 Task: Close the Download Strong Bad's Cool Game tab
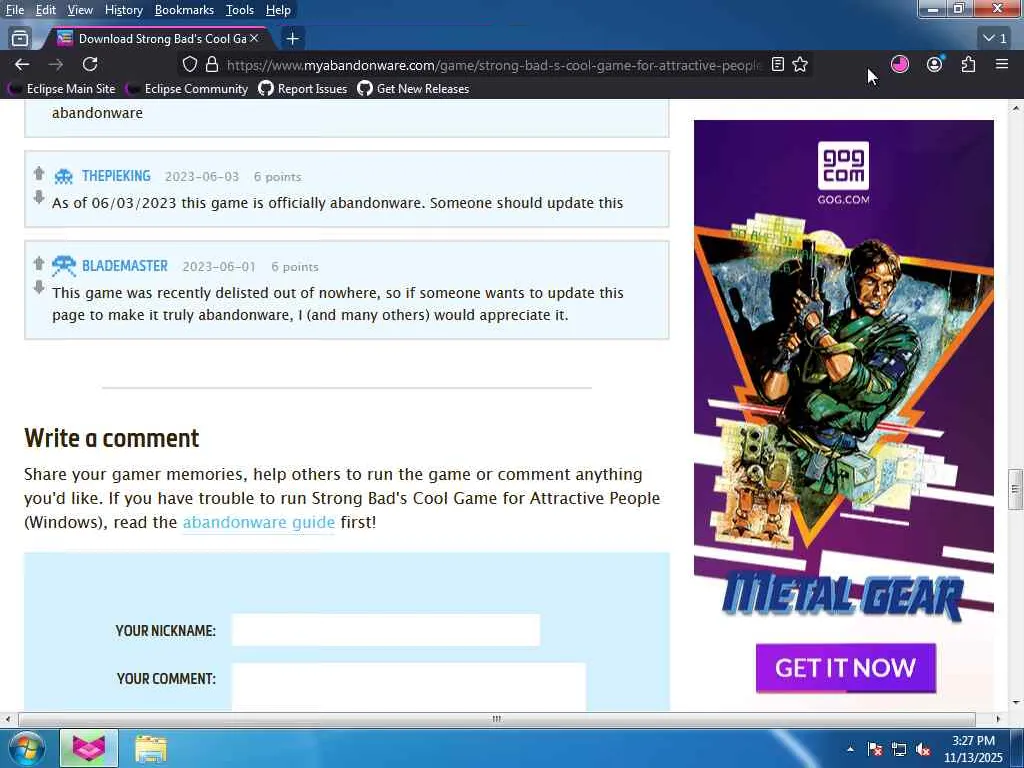[254, 39]
